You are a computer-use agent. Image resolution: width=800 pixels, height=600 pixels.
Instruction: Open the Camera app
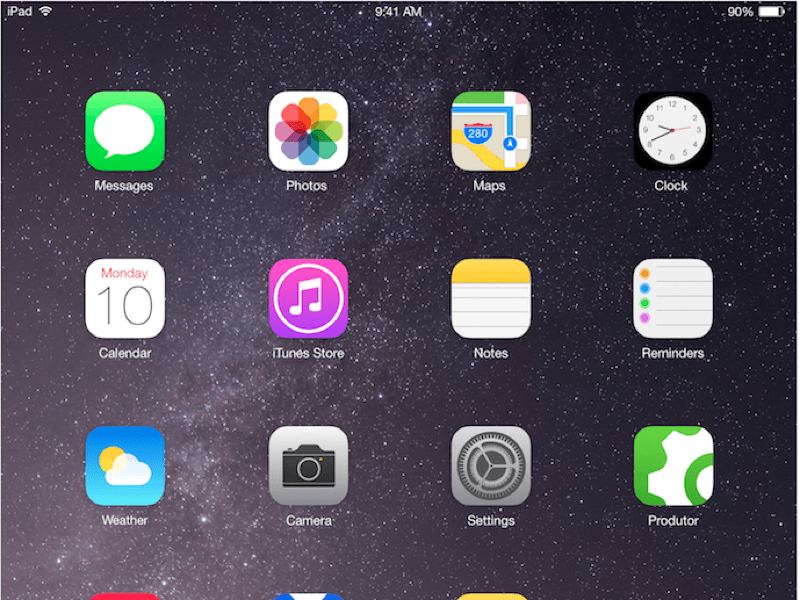coord(308,466)
